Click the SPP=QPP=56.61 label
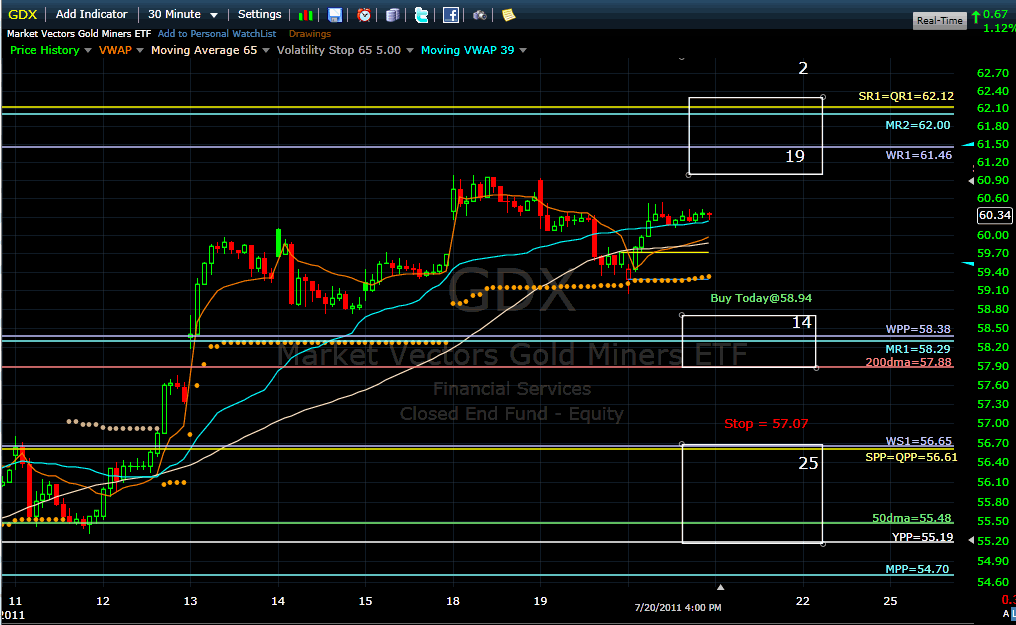The height and width of the screenshot is (625, 1016). pos(911,457)
